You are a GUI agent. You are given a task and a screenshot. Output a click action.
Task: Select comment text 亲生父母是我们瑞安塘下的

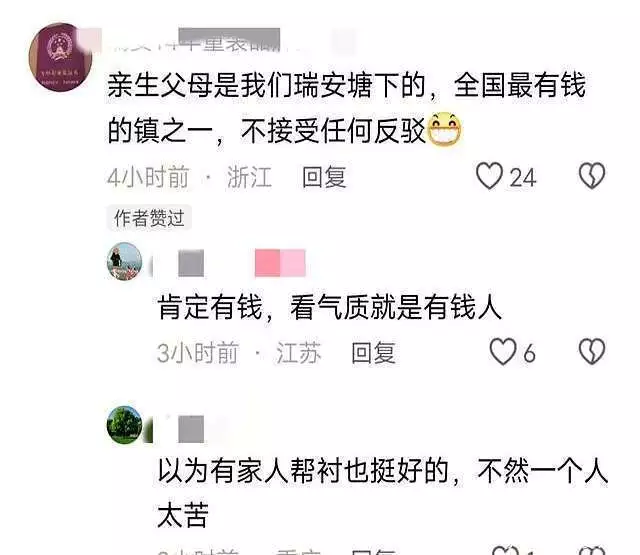tap(267, 85)
